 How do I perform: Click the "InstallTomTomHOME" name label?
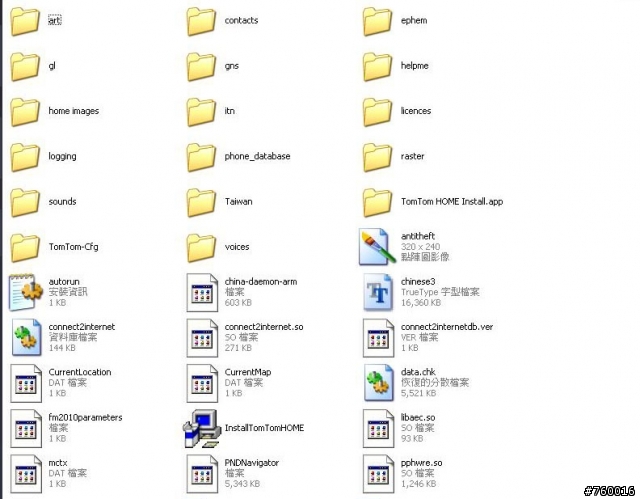264,428
